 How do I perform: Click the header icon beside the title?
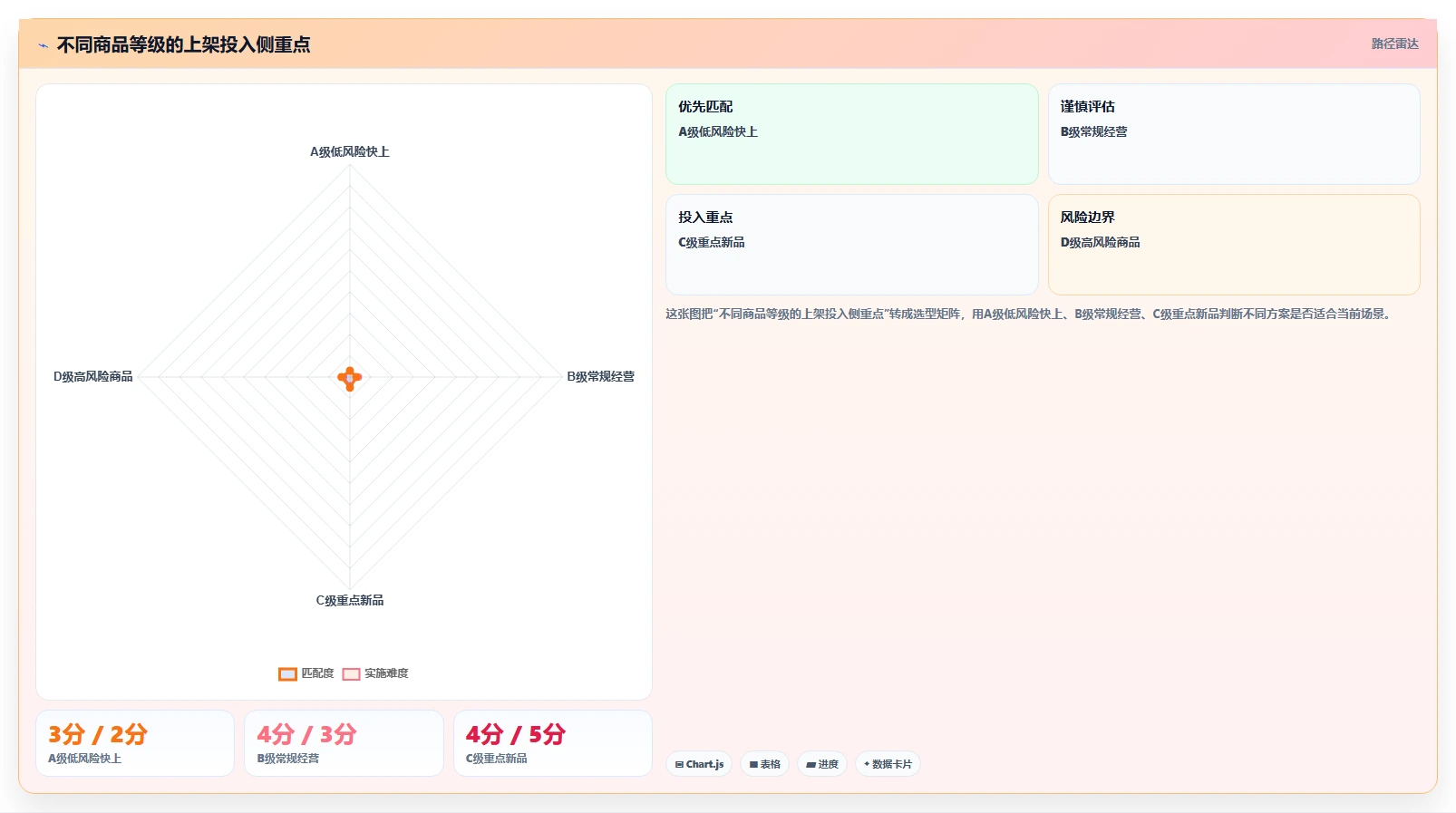tap(43, 45)
